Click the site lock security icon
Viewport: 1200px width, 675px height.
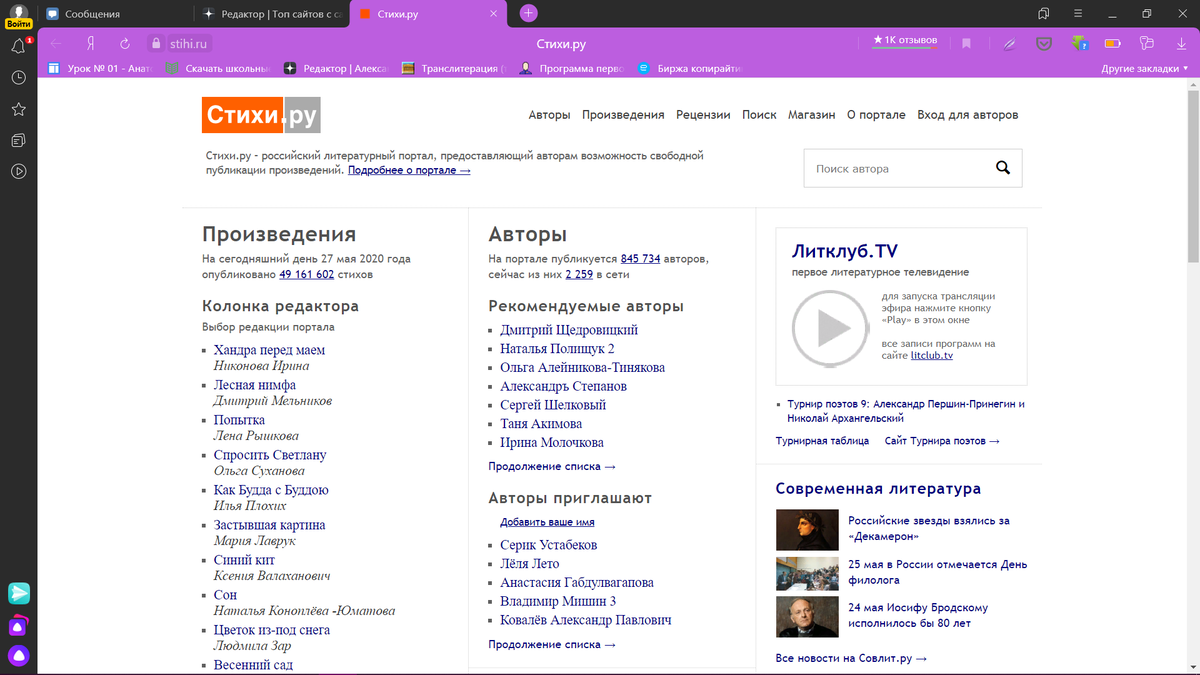(155, 43)
